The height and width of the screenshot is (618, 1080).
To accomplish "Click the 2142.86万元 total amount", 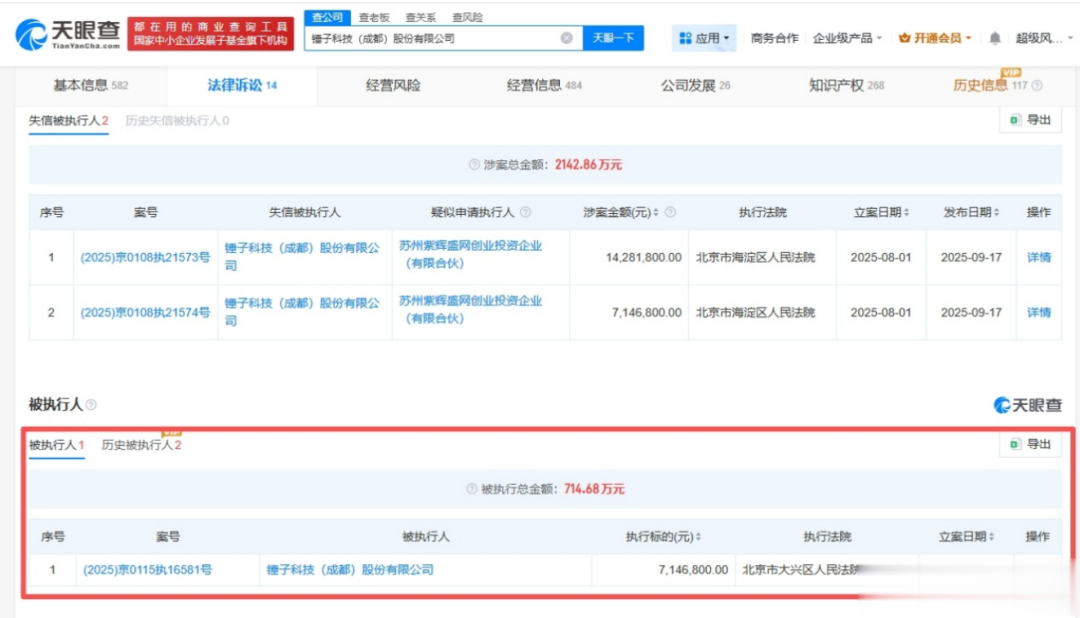I will coord(588,165).
